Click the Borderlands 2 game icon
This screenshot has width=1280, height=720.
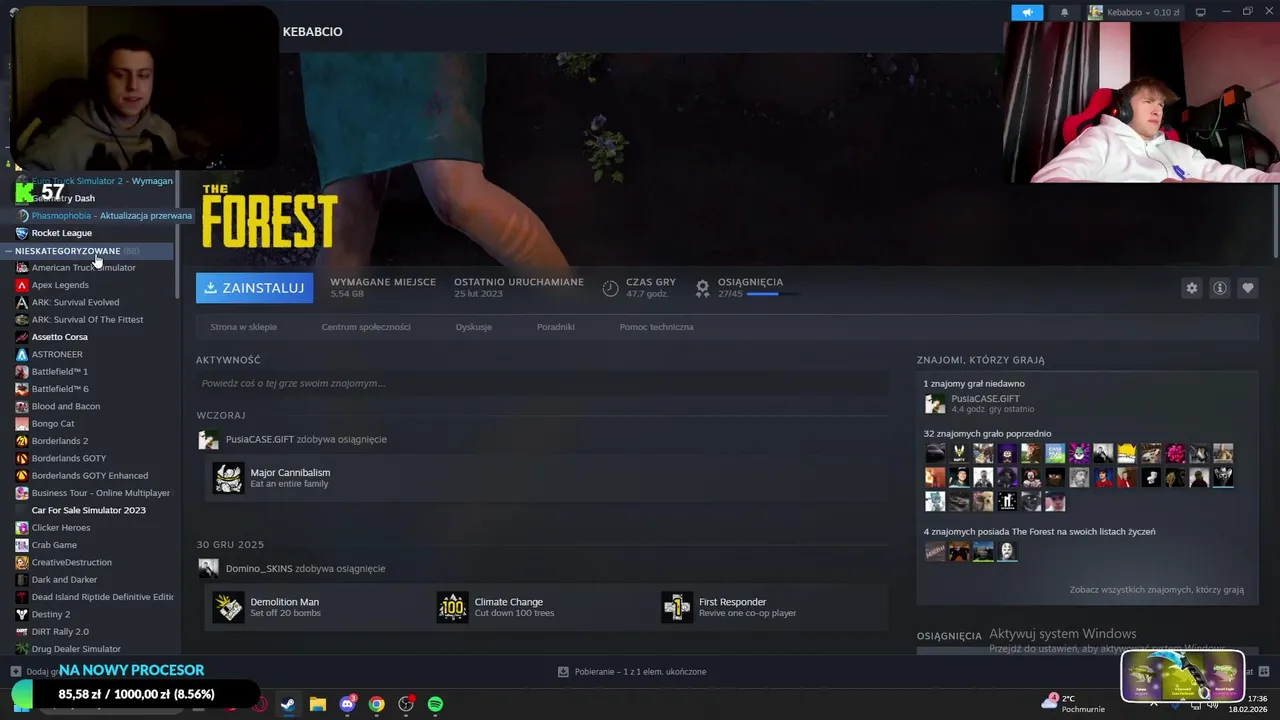(x=22, y=441)
